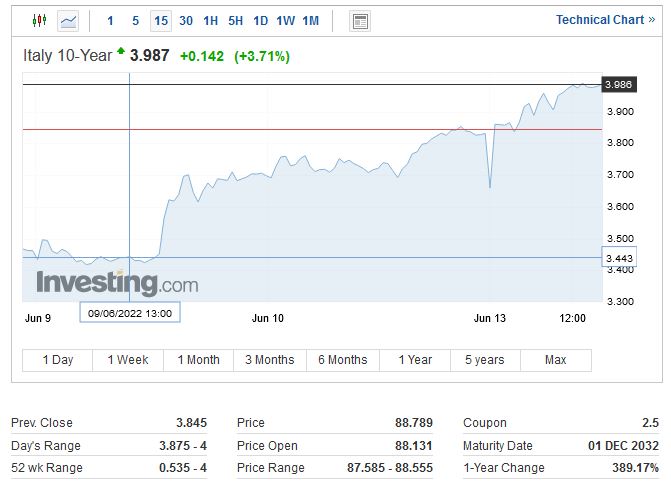Switch range to 3 Months
Screen dimensions: 671x485
(270, 360)
